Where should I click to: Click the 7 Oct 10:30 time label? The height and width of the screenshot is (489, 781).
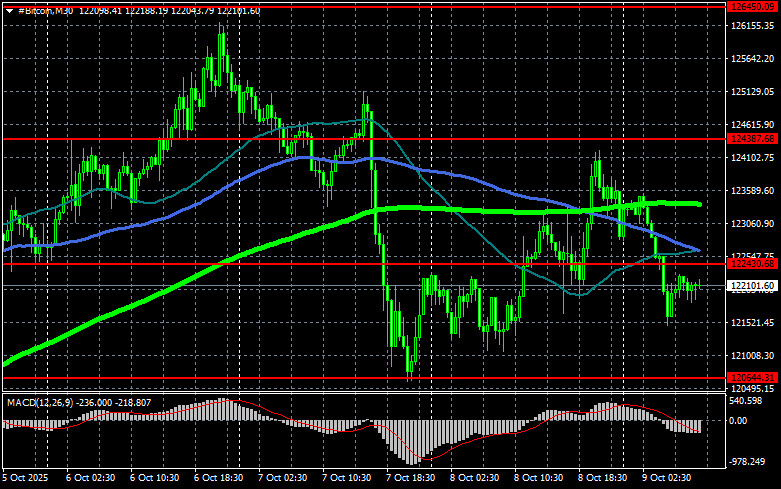[x=347, y=478]
